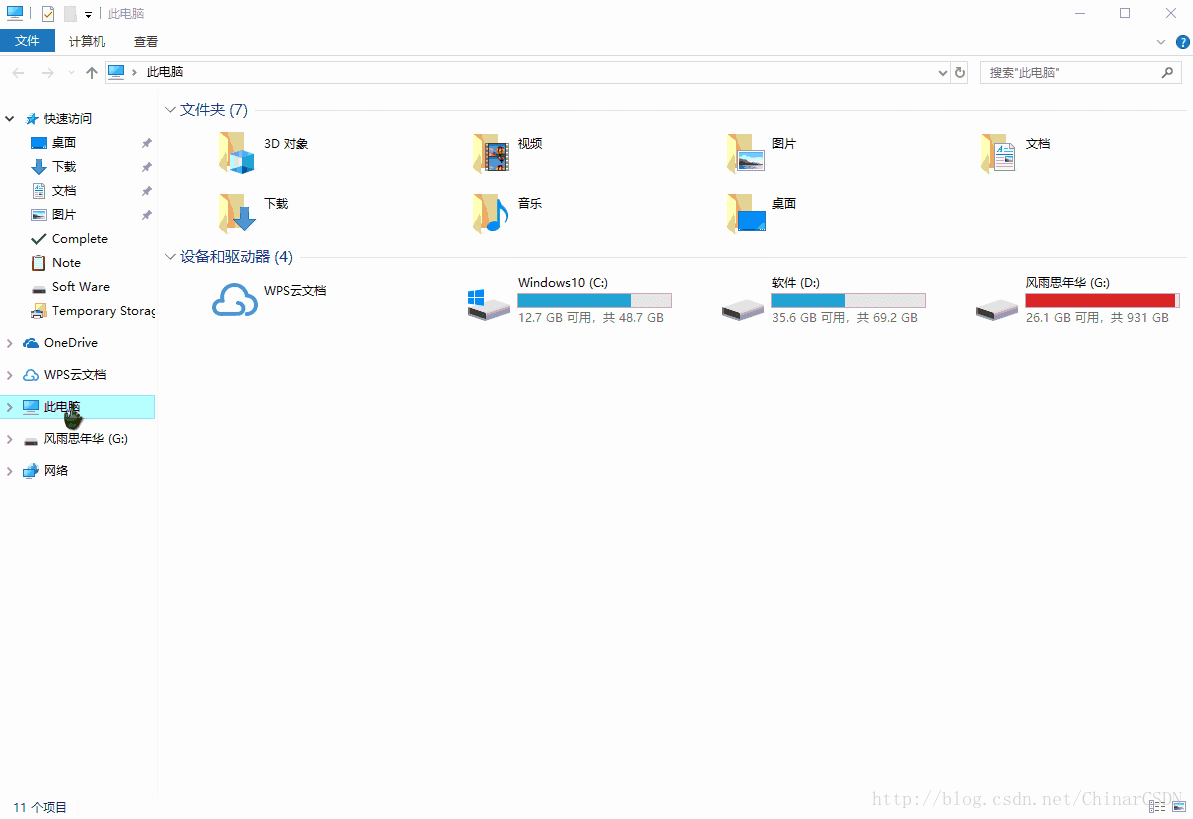Expand the 风雨思年华 (G:) sidebar node
Image resolution: width=1193 pixels, height=819 pixels.
[x=10, y=439]
